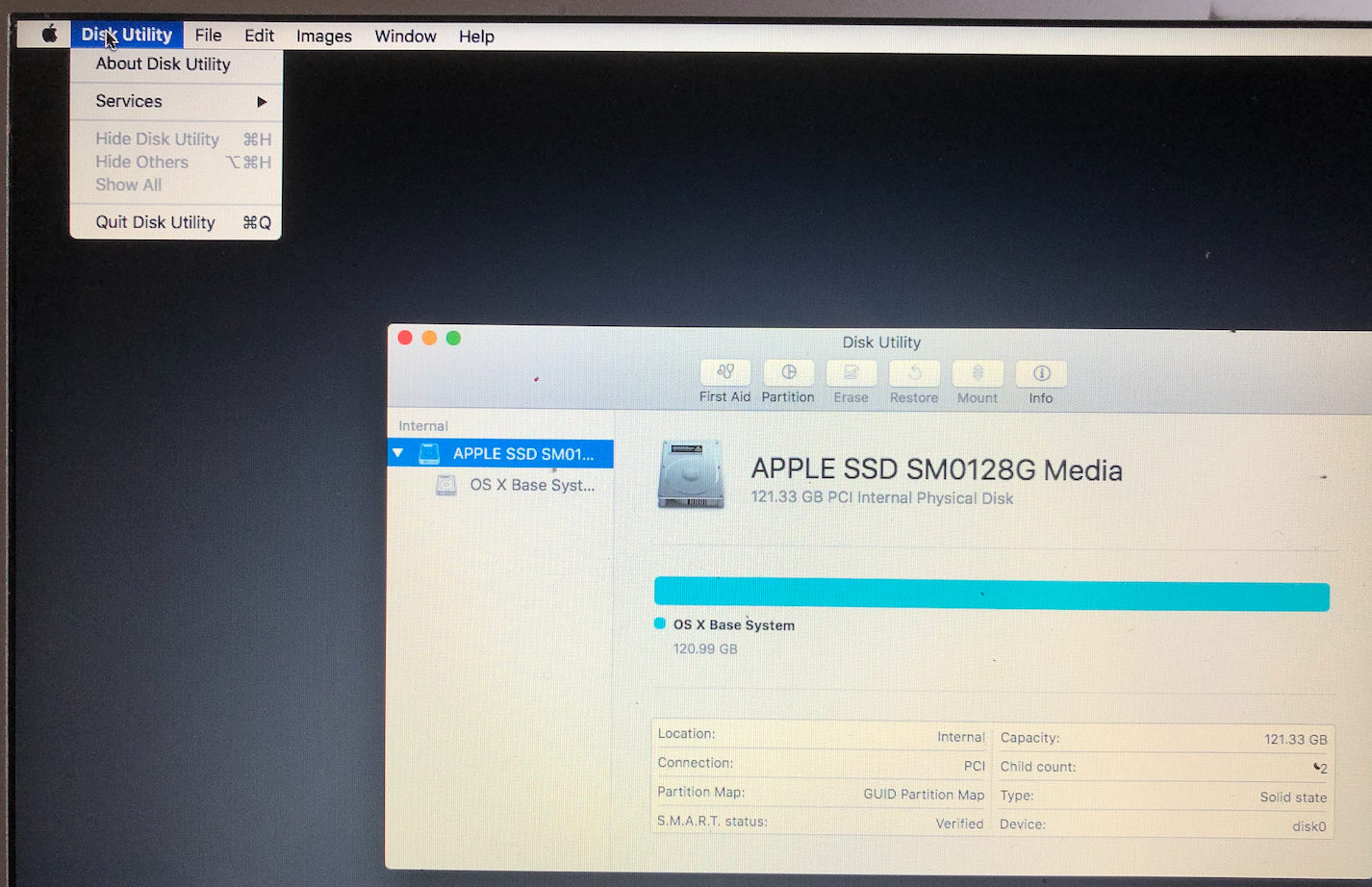This screenshot has height=887, width=1372.
Task: Click the Device: label
Action: pos(1023,824)
